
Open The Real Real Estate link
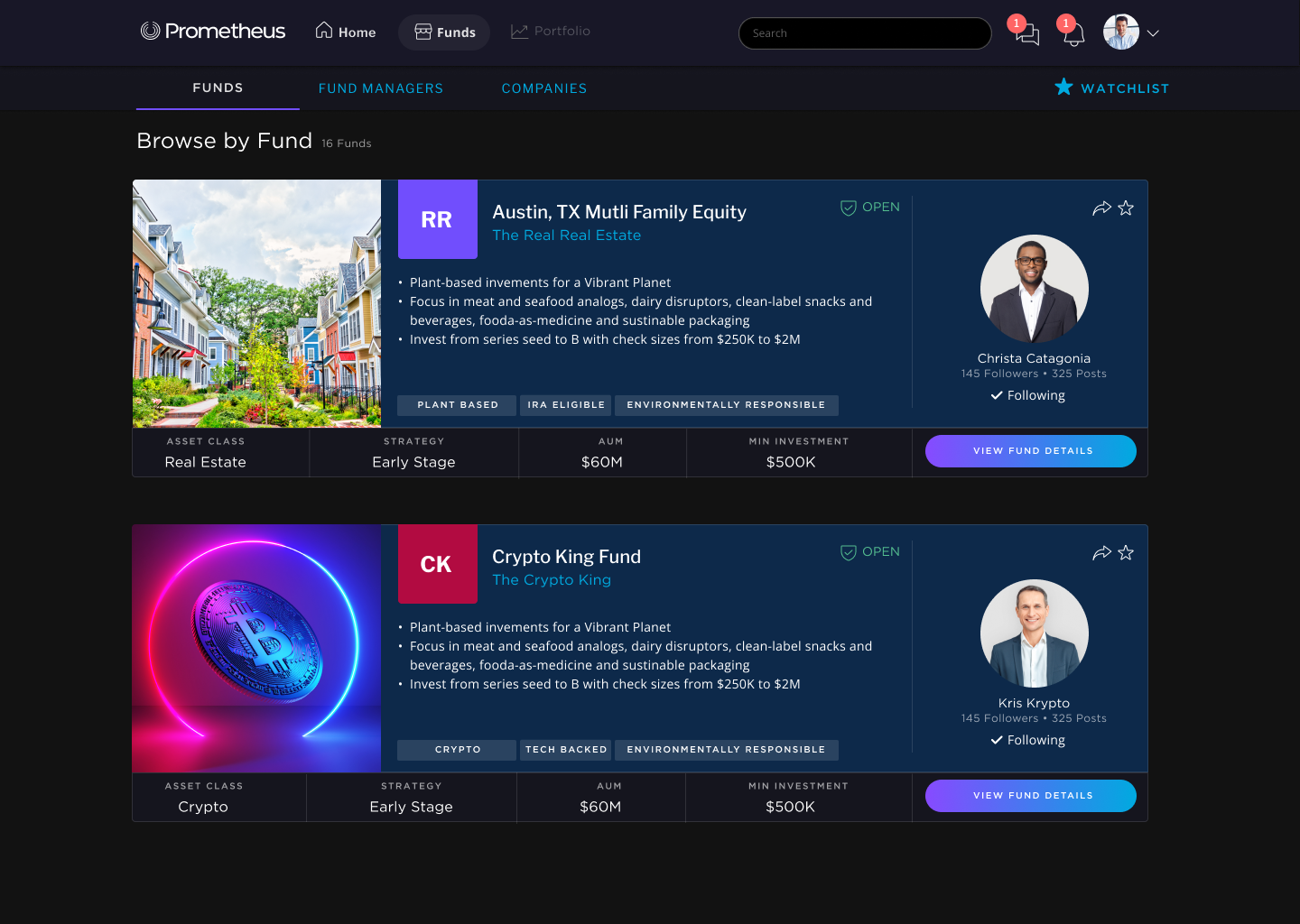567,236
